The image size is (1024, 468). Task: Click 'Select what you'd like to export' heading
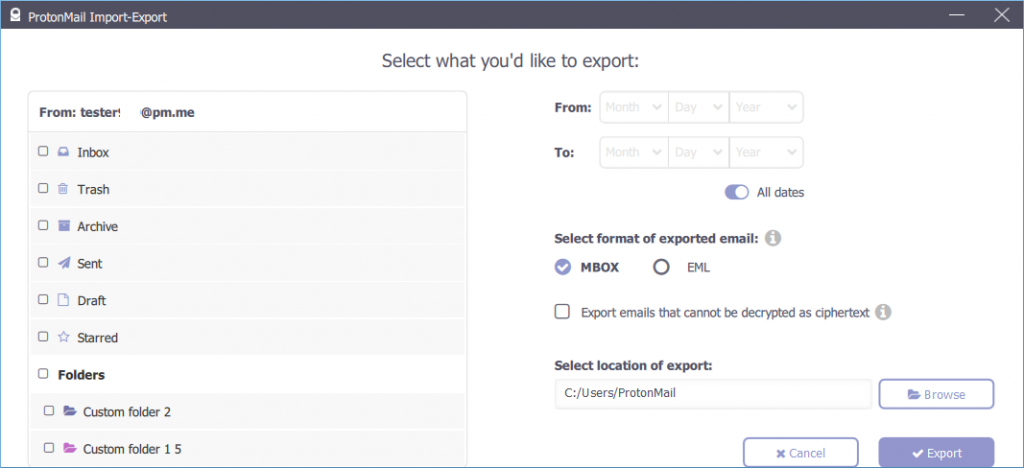[x=510, y=61]
